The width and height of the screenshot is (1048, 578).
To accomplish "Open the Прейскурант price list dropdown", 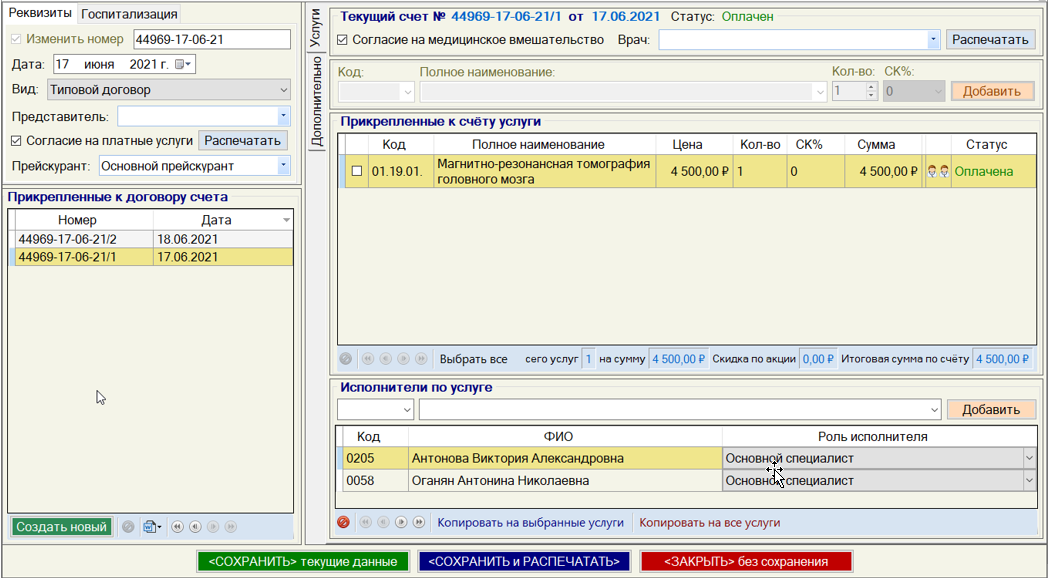I will point(283,165).
